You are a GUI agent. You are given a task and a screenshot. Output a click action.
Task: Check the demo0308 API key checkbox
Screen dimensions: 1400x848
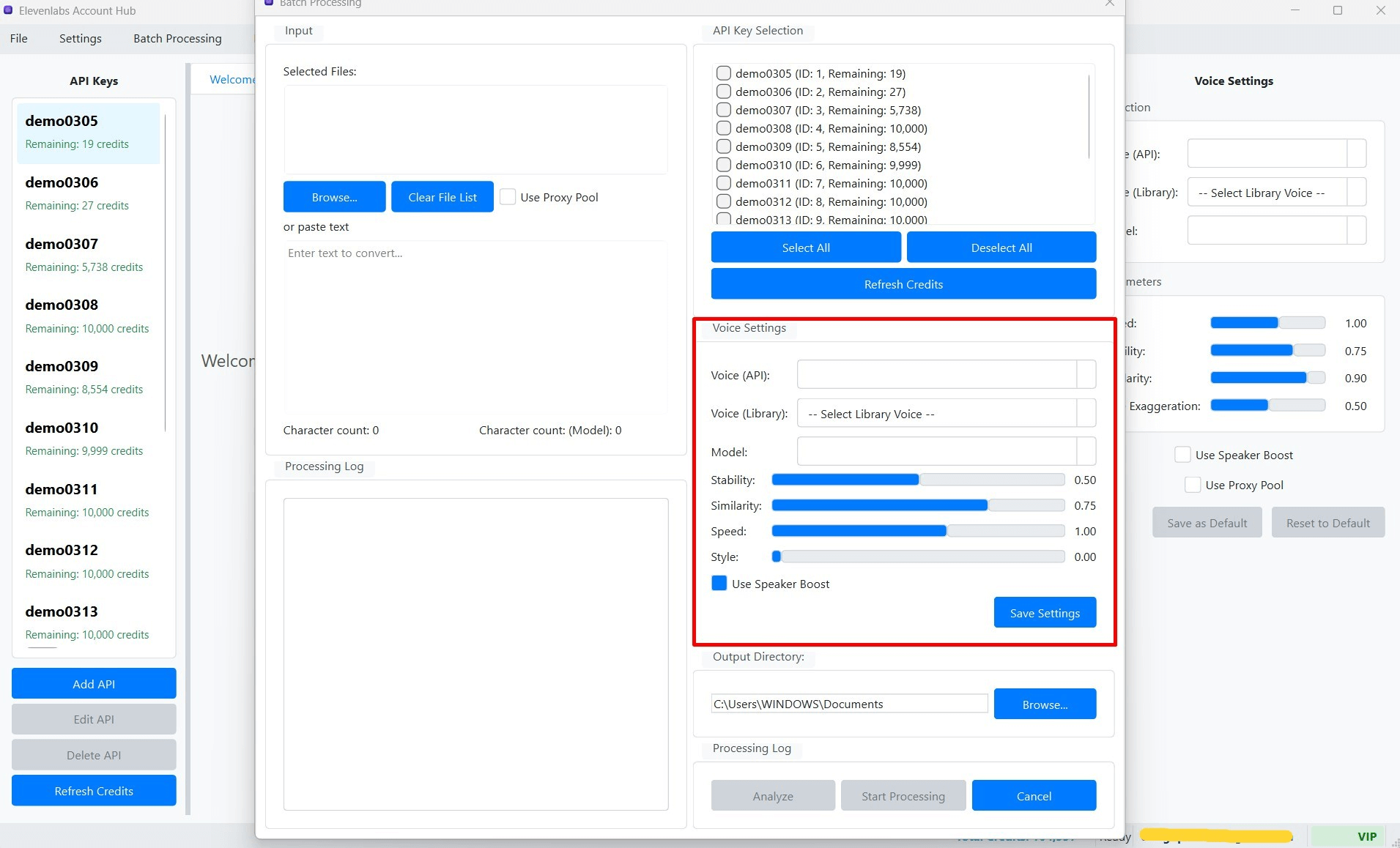tap(724, 128)
